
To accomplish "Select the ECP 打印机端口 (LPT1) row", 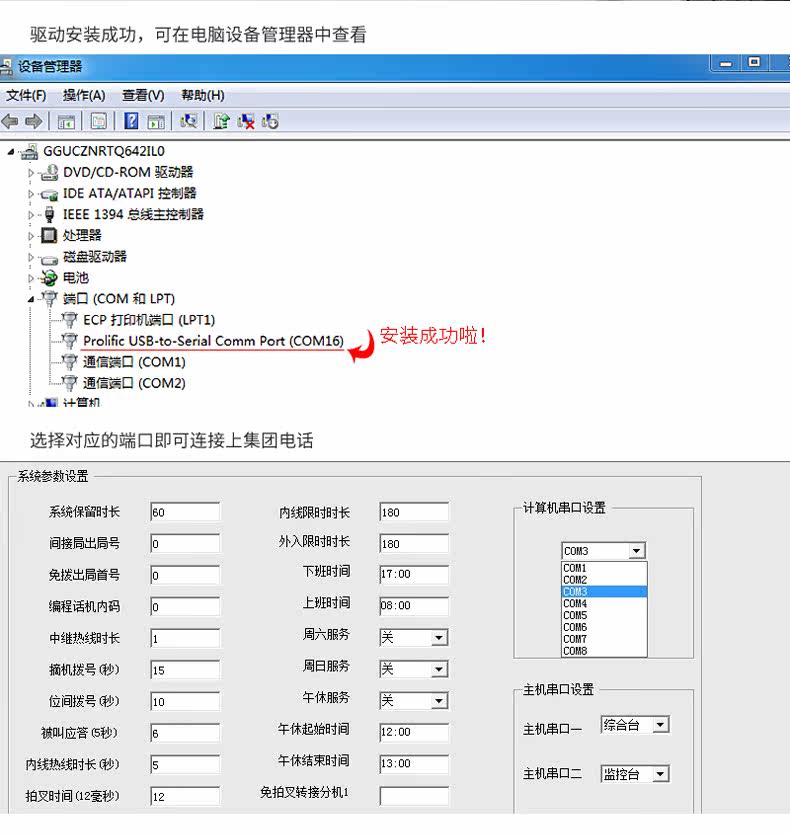I will tap(149, 320).
